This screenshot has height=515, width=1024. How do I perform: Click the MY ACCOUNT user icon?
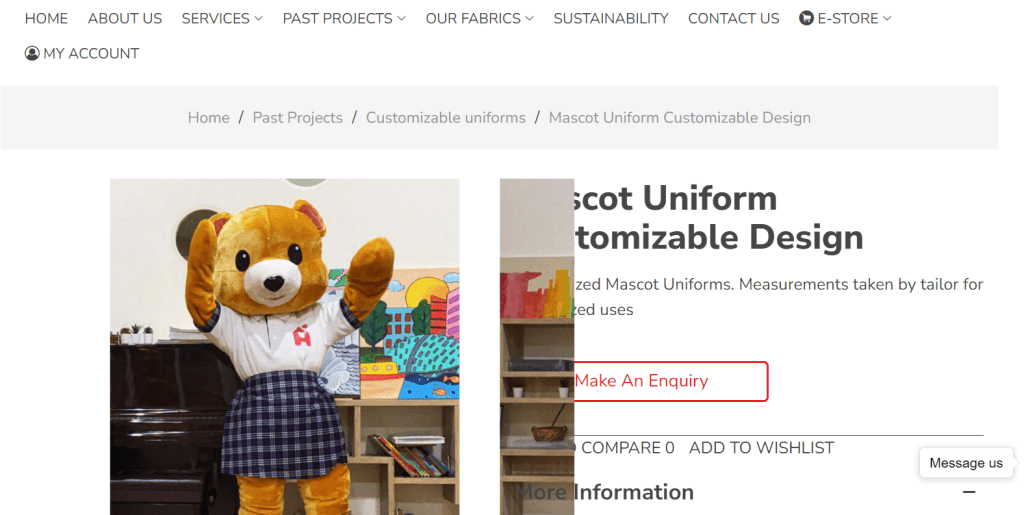point(32,54)
